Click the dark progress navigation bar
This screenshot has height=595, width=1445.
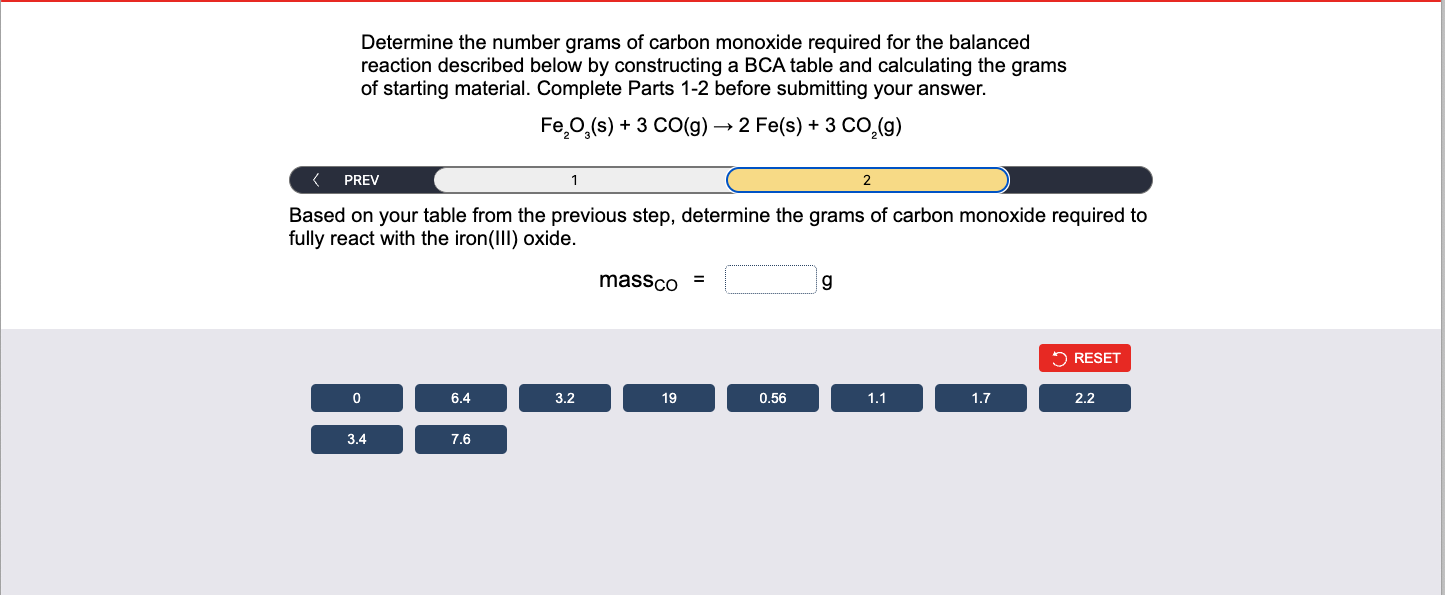[x=1080, y=179]
